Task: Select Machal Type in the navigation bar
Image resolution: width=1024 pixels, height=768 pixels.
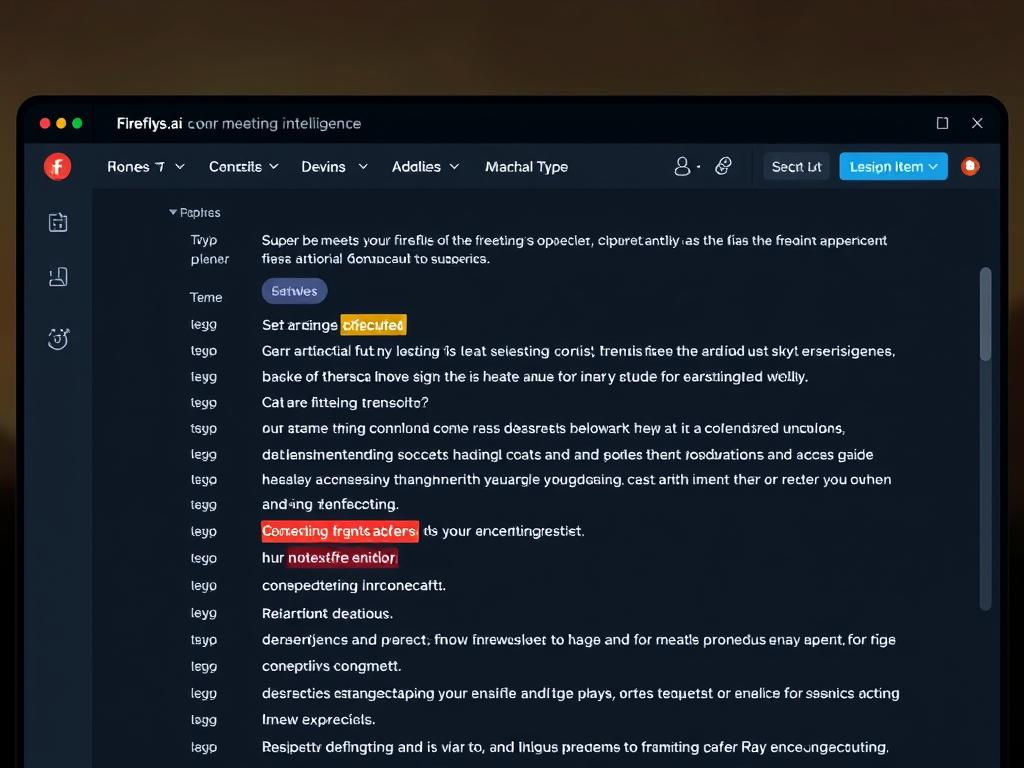Action: coord(526,167)
